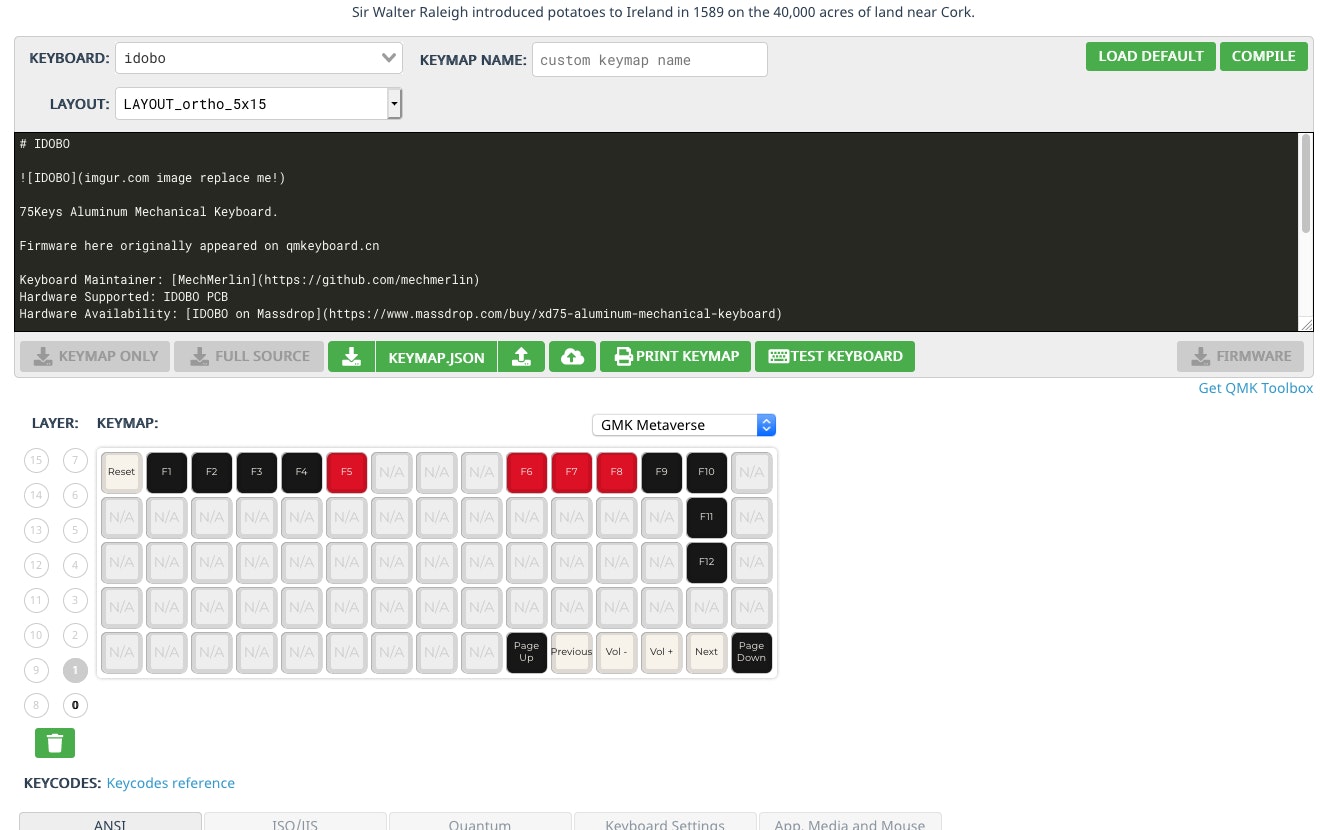Select layer 0 radio button

[x=75, y=706]
